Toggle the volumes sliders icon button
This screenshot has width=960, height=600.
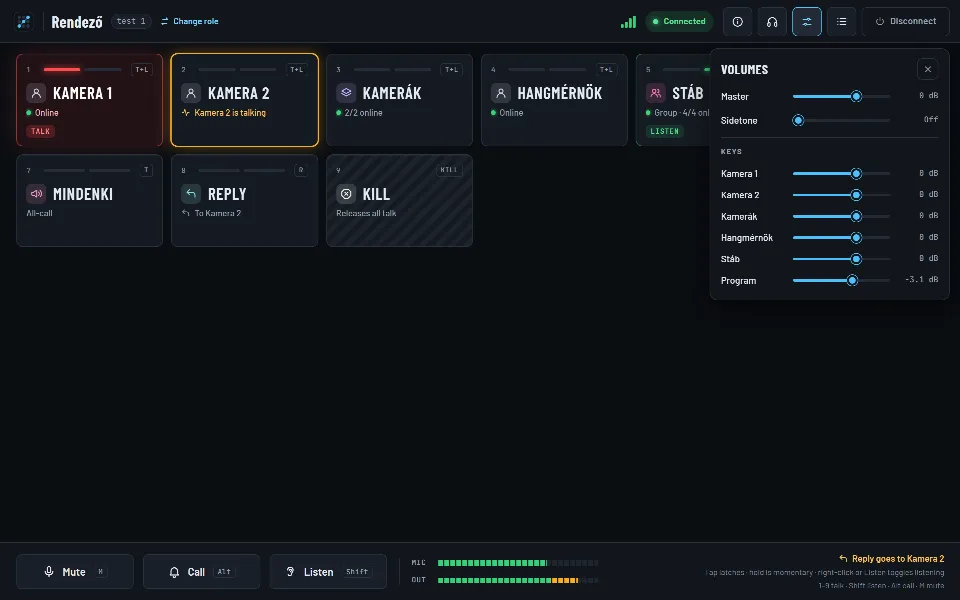point(807,22)
